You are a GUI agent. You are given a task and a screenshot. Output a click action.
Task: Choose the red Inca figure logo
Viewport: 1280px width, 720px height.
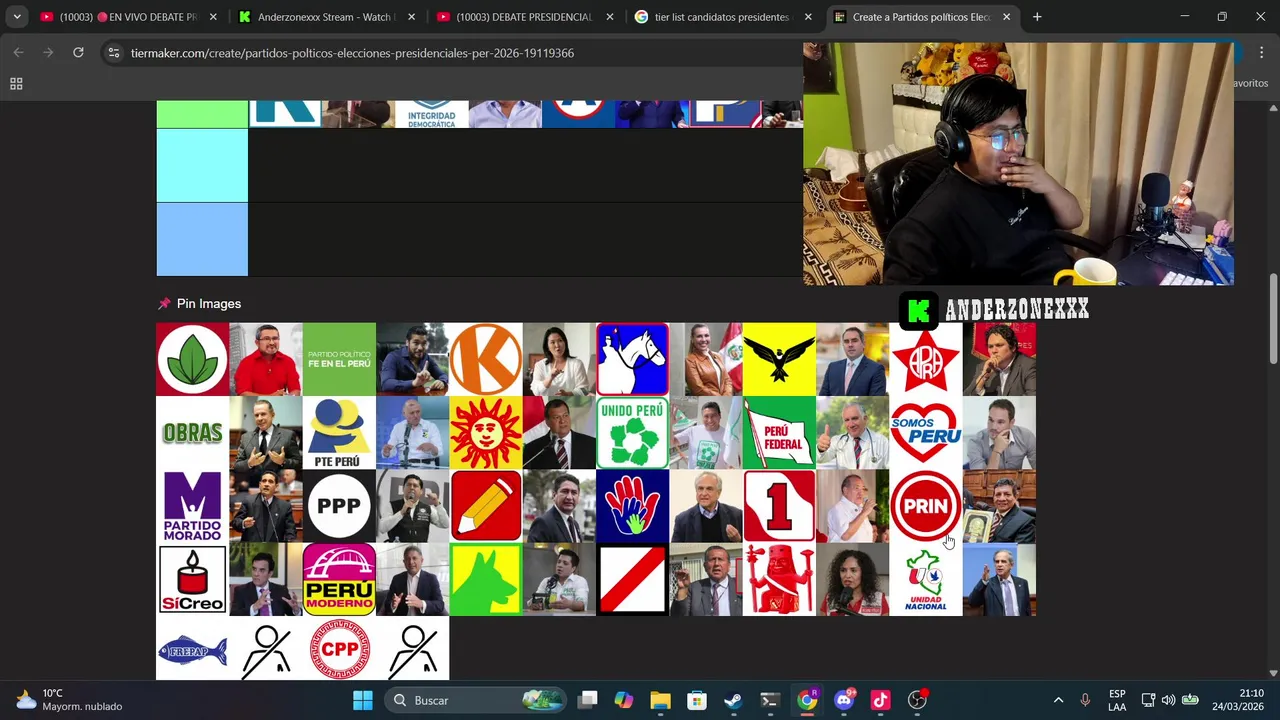(779, 580)
